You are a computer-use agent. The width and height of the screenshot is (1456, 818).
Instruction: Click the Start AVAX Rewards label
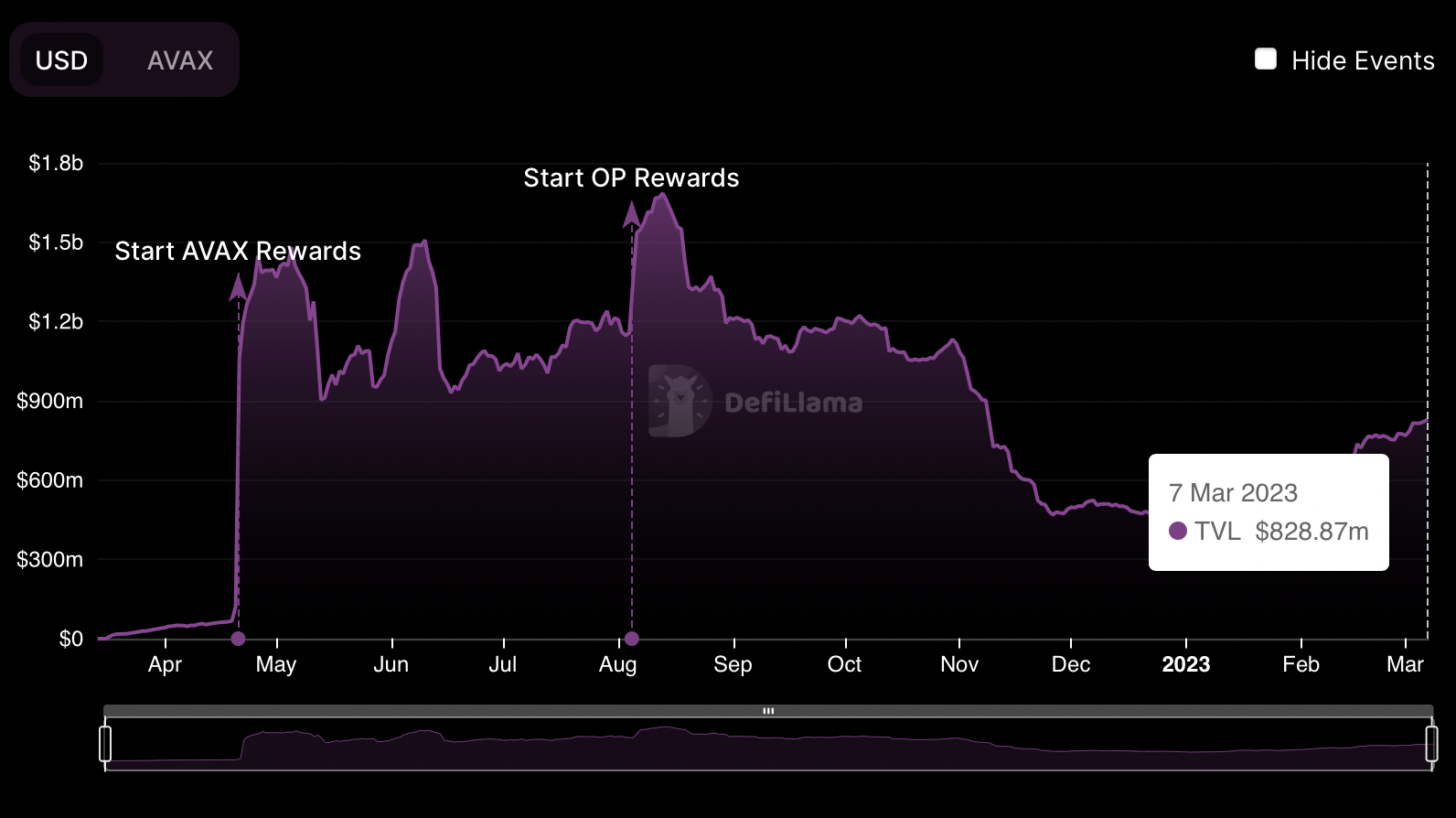click(x=238, y=251)
